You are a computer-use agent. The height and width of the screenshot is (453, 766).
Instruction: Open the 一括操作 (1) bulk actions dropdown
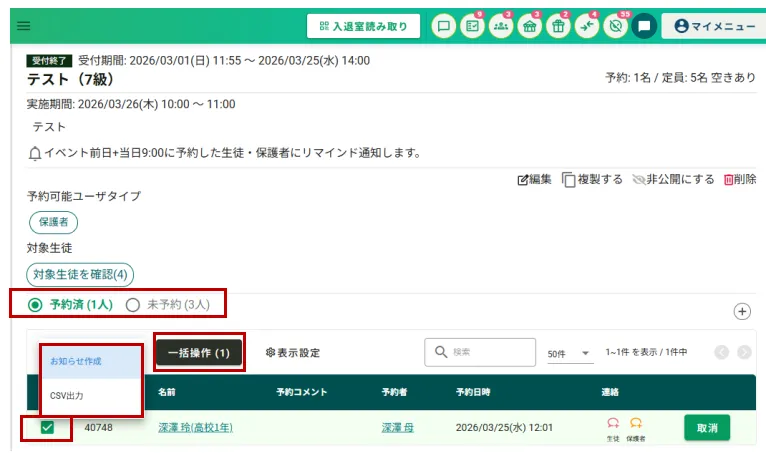[198, 353]
